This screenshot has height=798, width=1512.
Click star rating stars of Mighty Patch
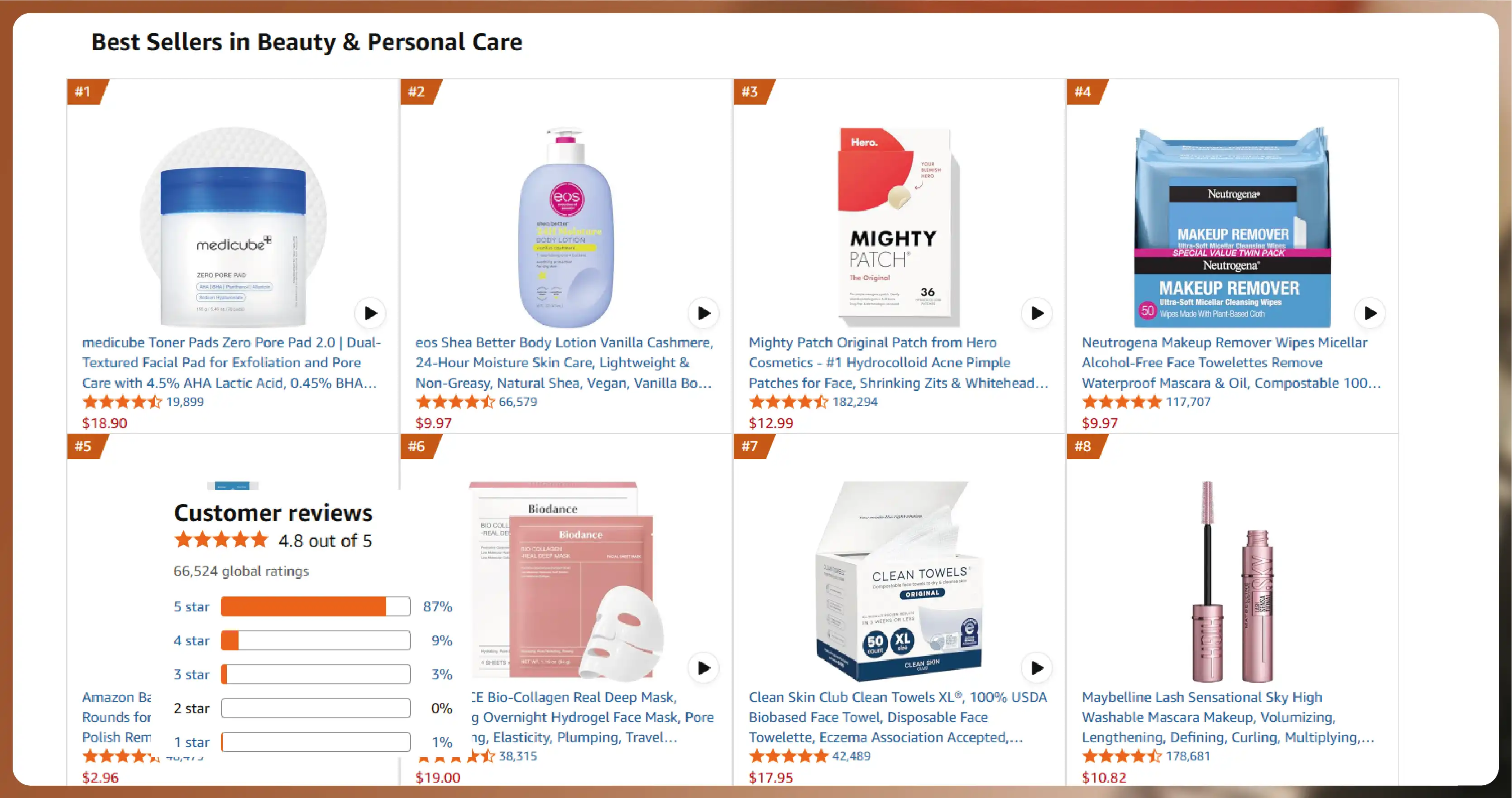coord(789,402)
